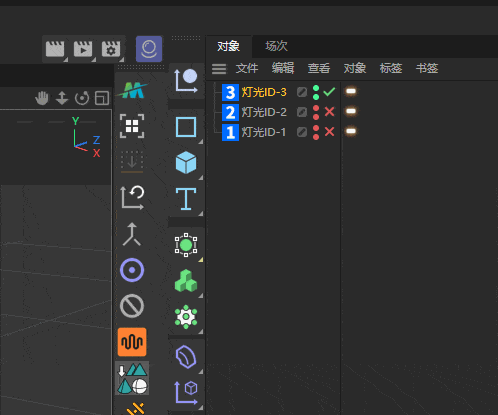Viewport: 498px width, 415px height.
Task: Select the Maxon M logo icon
Action: (132, 90)
